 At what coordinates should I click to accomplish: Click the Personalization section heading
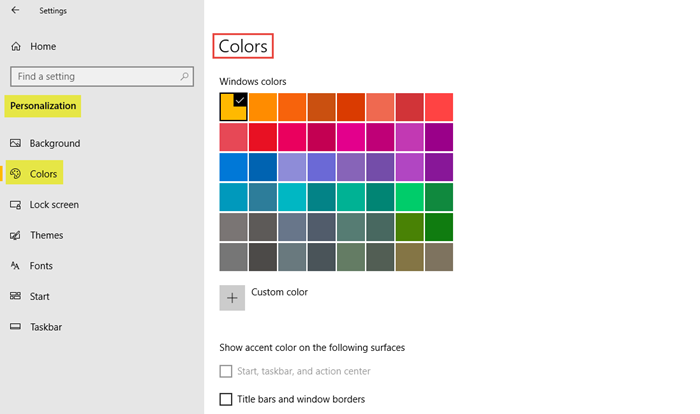43,105
